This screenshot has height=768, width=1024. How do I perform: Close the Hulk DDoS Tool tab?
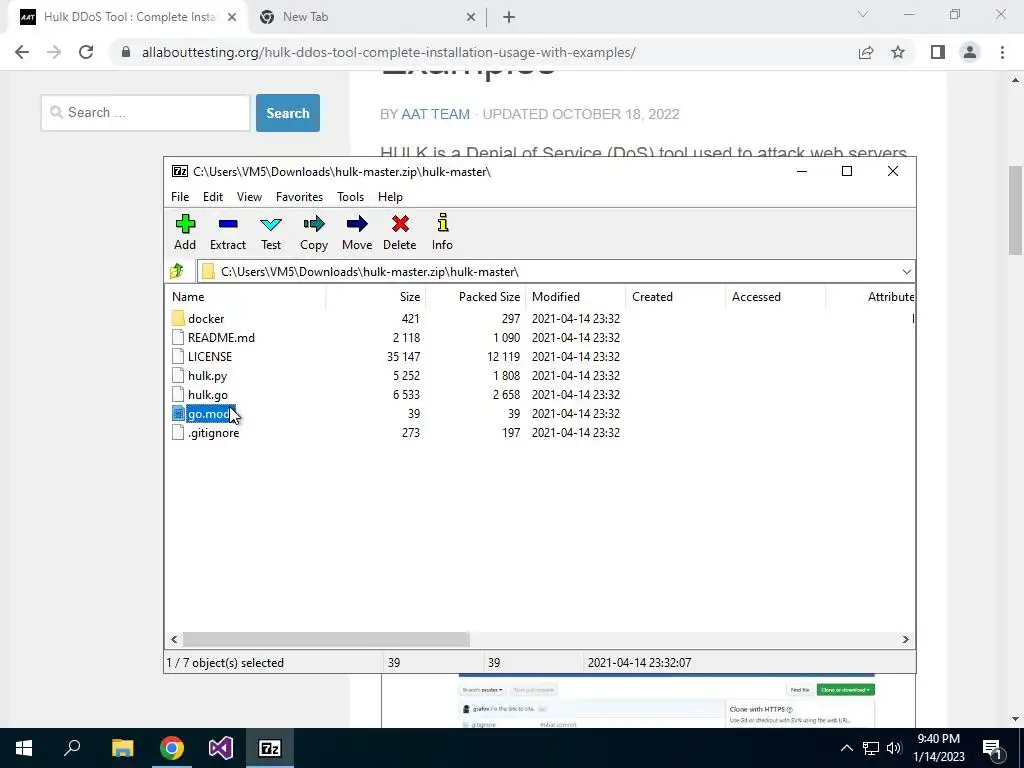pos(232,17)
